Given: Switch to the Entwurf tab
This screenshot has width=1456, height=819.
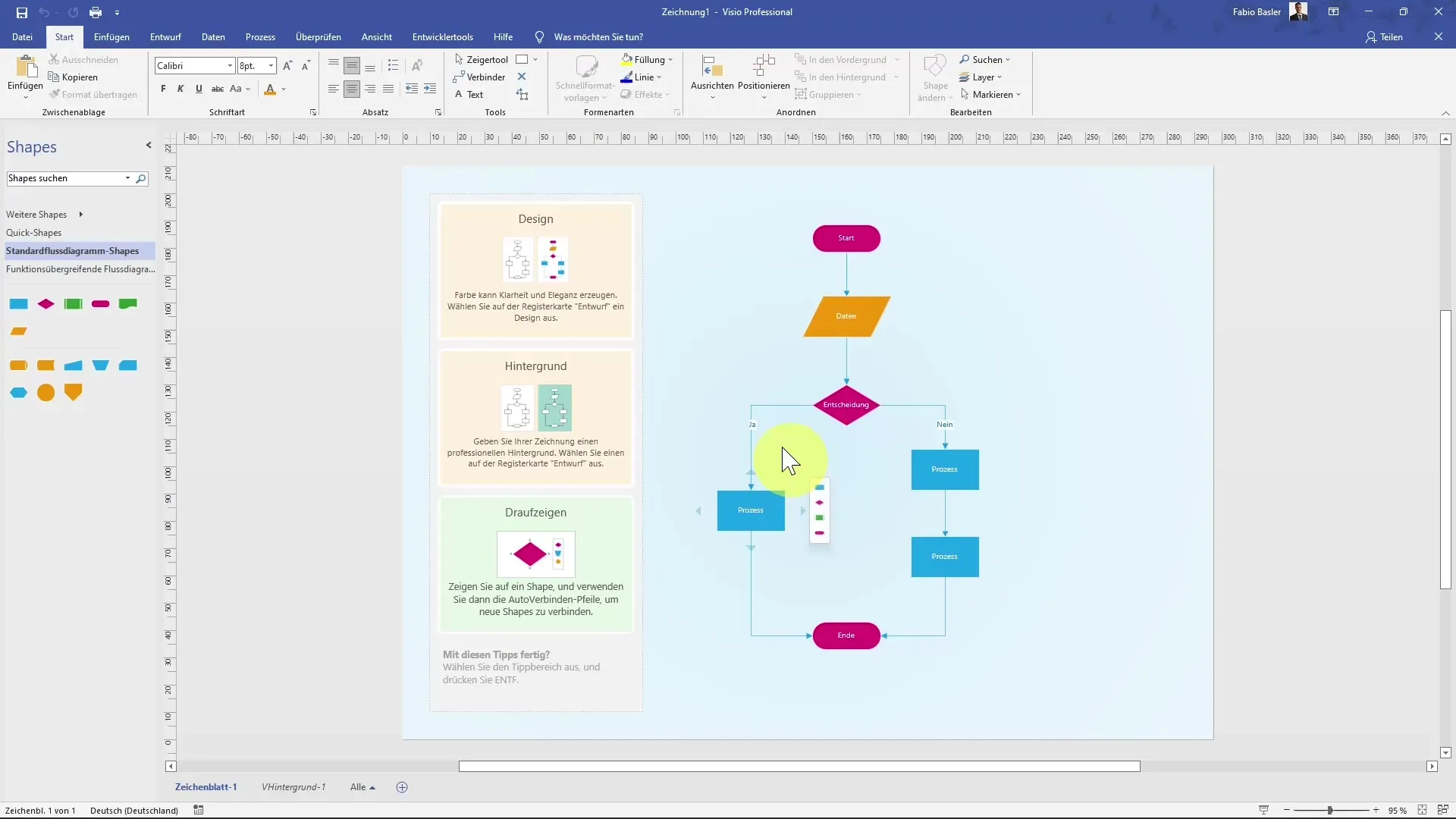Looking at the screenshot, I should click(165, 36).
